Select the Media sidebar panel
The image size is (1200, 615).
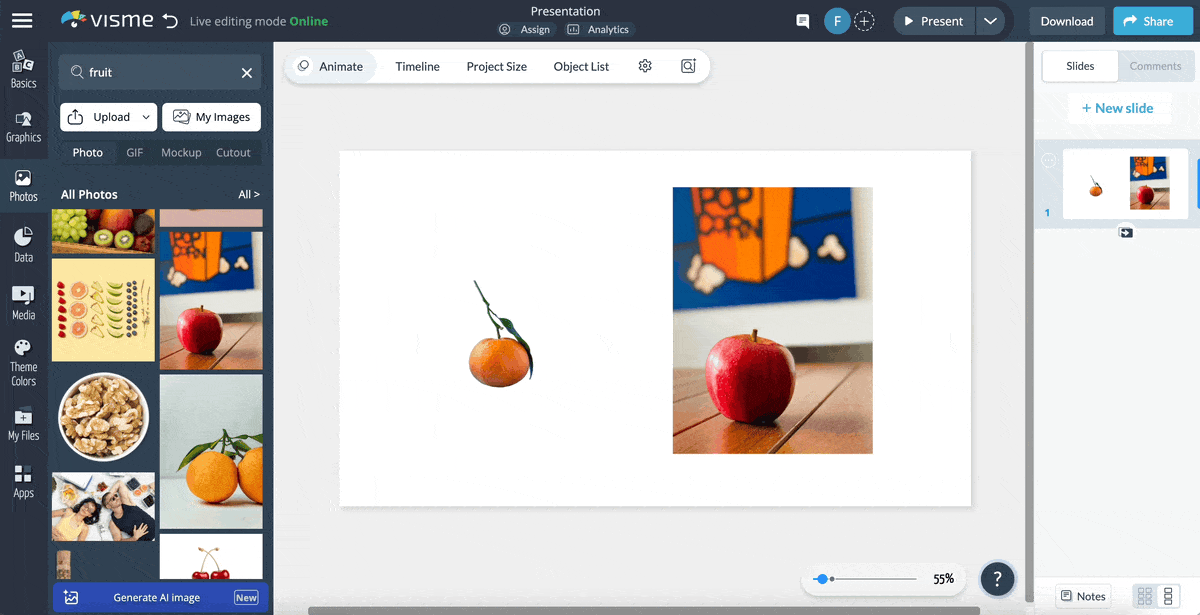tap(24, 301)
